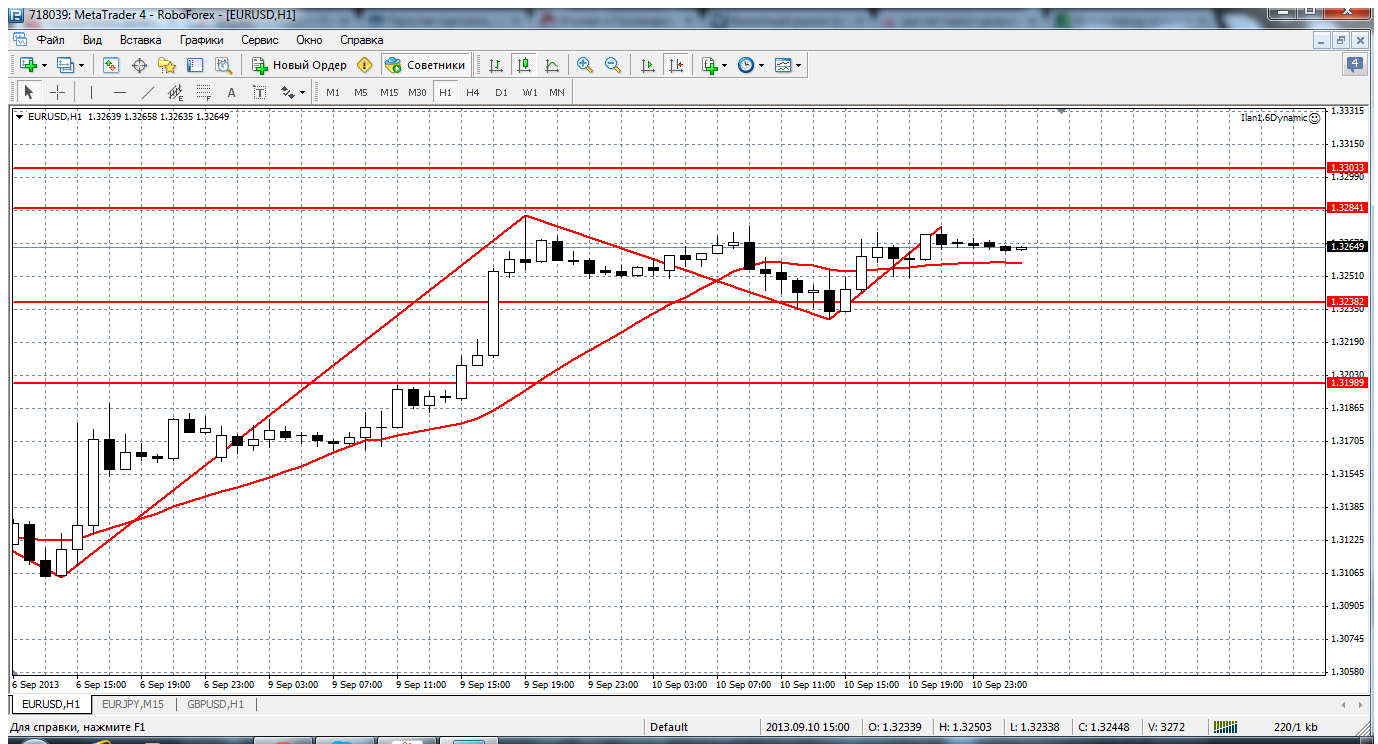
Task: Switch timeframe to M1
Action: [x=333, y=92]
